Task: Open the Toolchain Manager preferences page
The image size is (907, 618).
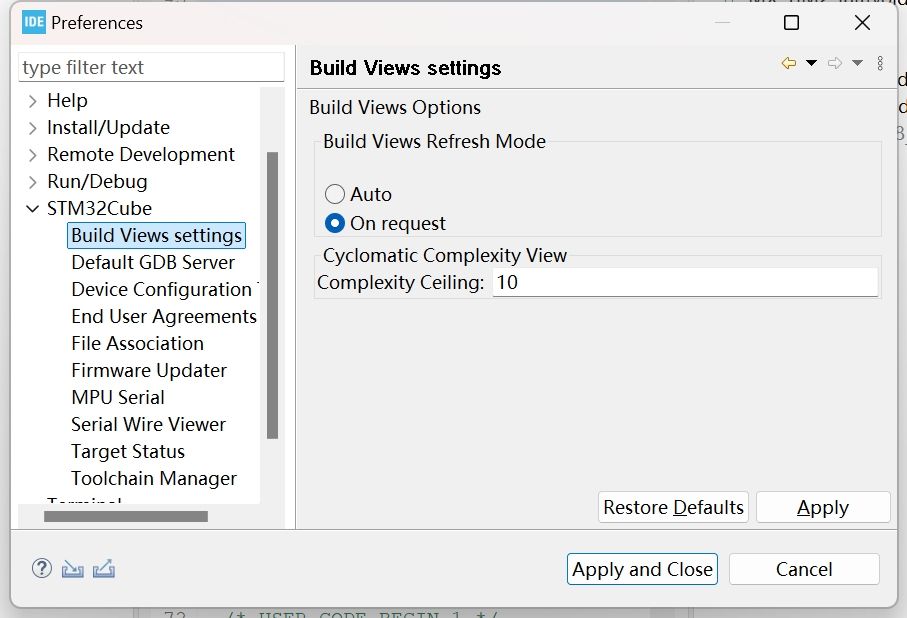Action: point(154,479)
